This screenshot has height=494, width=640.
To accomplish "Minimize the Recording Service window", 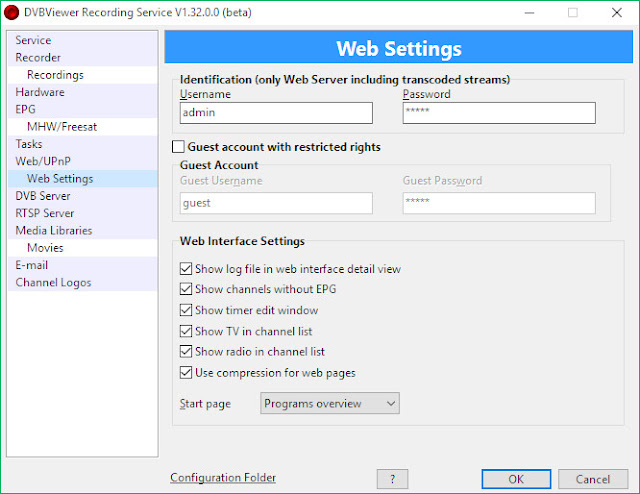I will (529, 13).
